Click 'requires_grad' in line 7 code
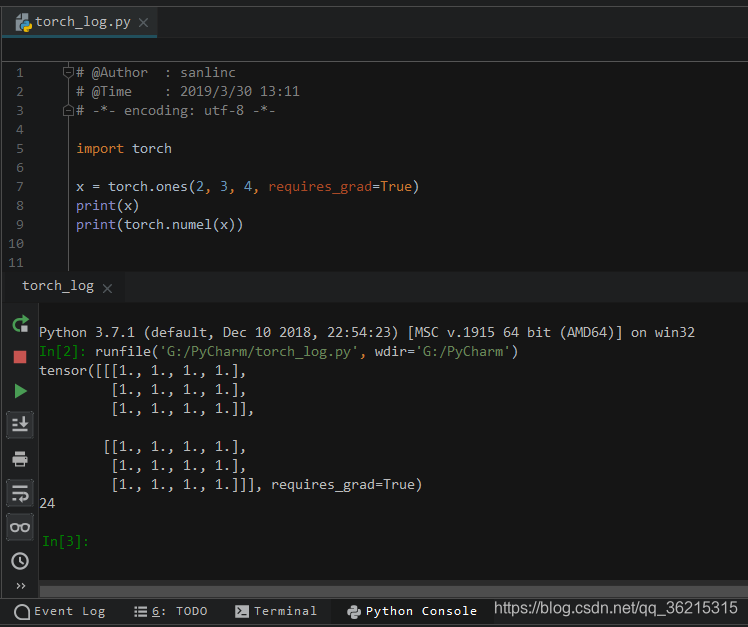The height and width of the screenshot is (627, 748). pos(320,187)
